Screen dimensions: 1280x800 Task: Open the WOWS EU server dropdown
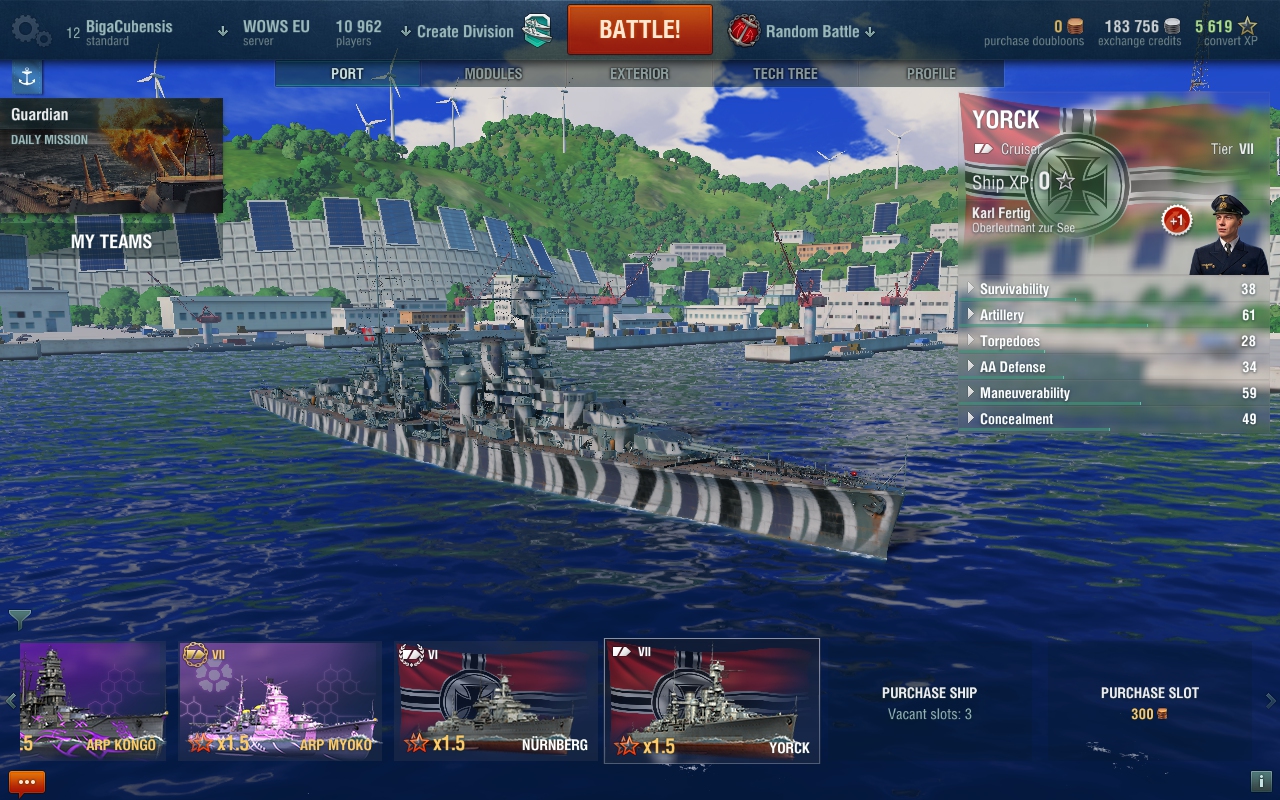265,31
